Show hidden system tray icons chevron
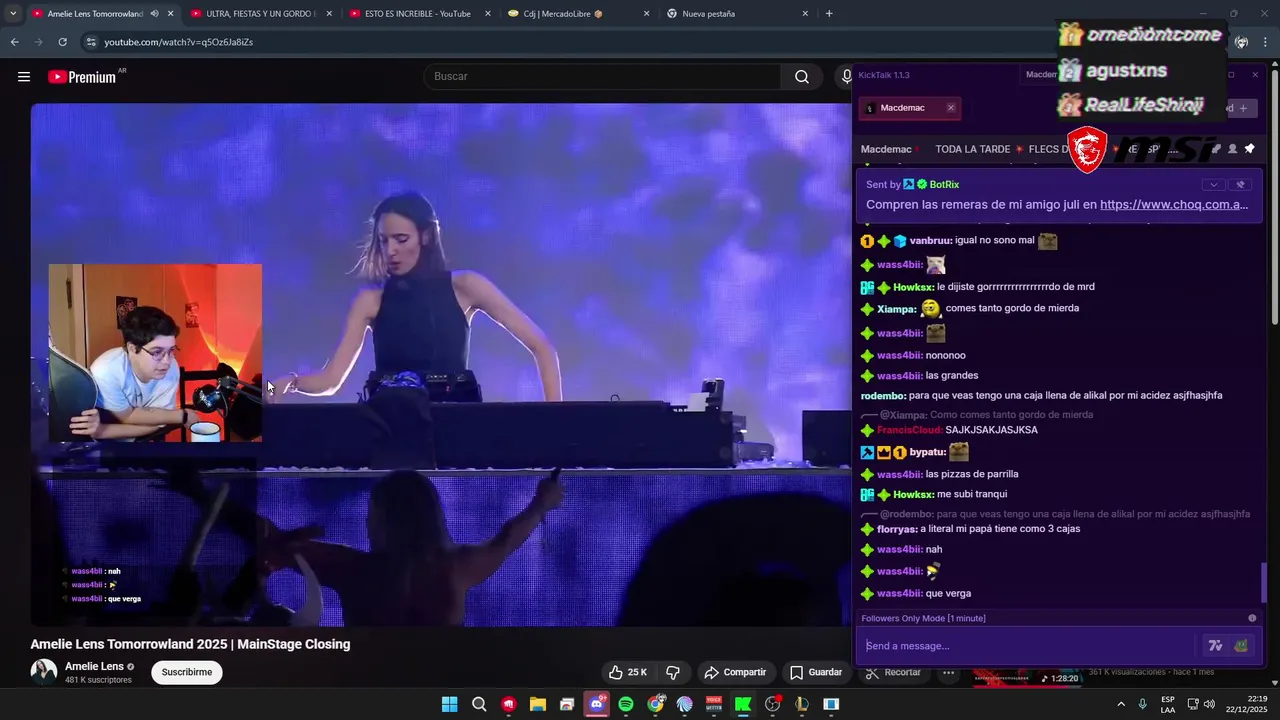This screenshot has height=720, width=1280. click(x=1121, y=704)
